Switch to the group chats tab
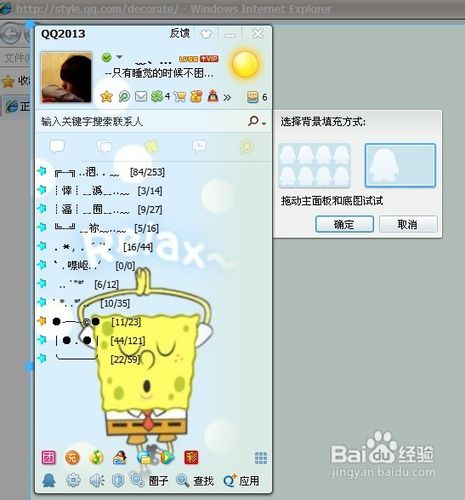This screenshot has height=500, width=465. [104, 147]
